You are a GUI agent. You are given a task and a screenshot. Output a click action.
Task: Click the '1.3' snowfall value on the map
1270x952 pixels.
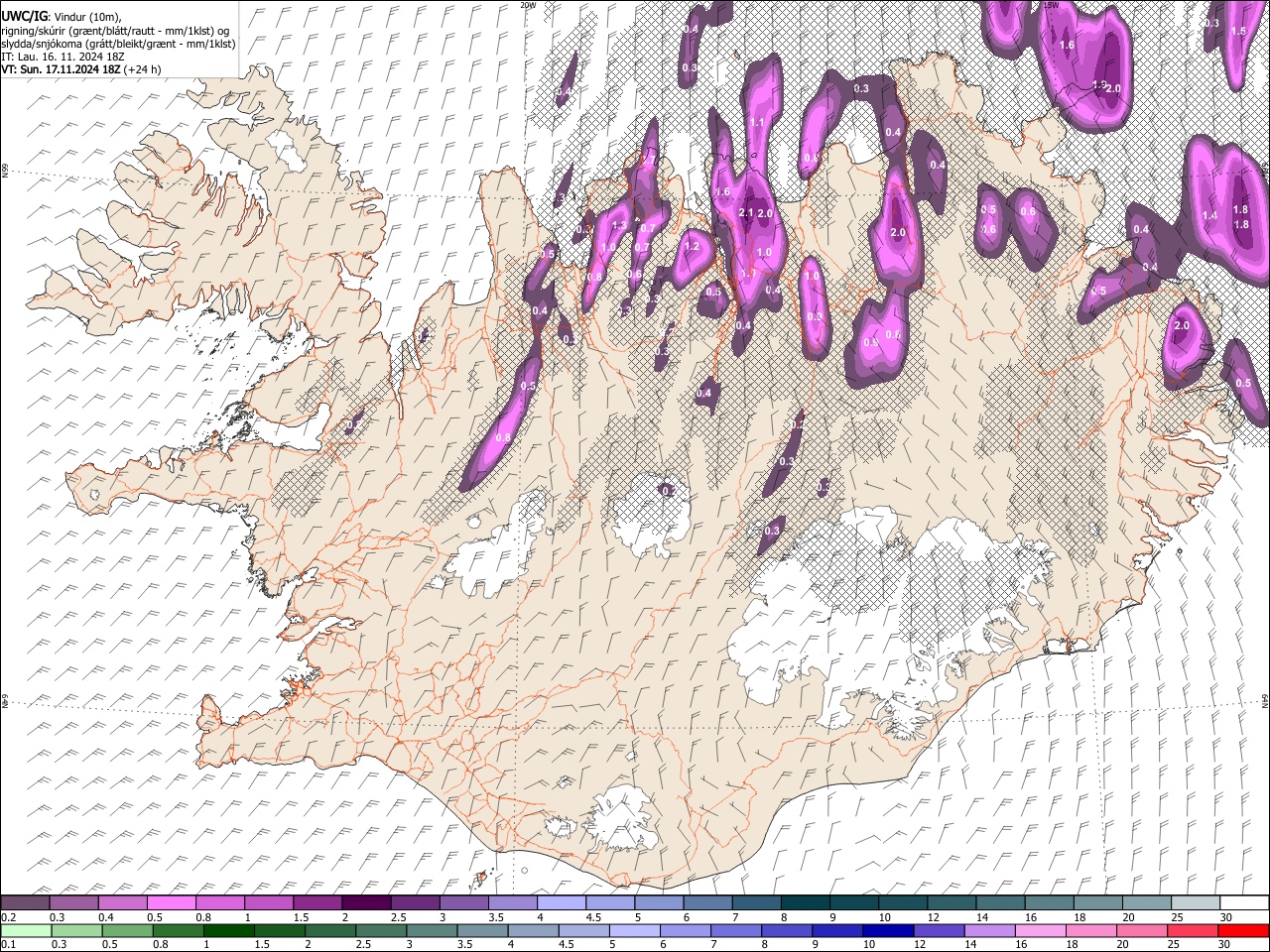coord(619,226)
